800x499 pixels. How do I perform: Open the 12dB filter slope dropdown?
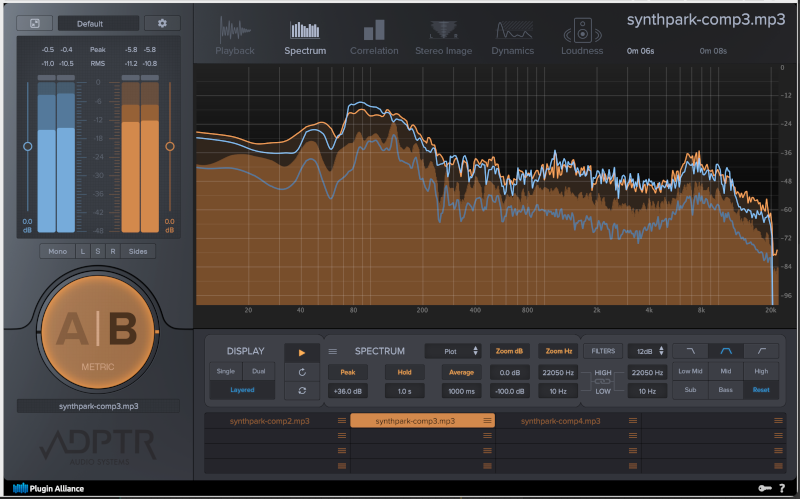647,351
